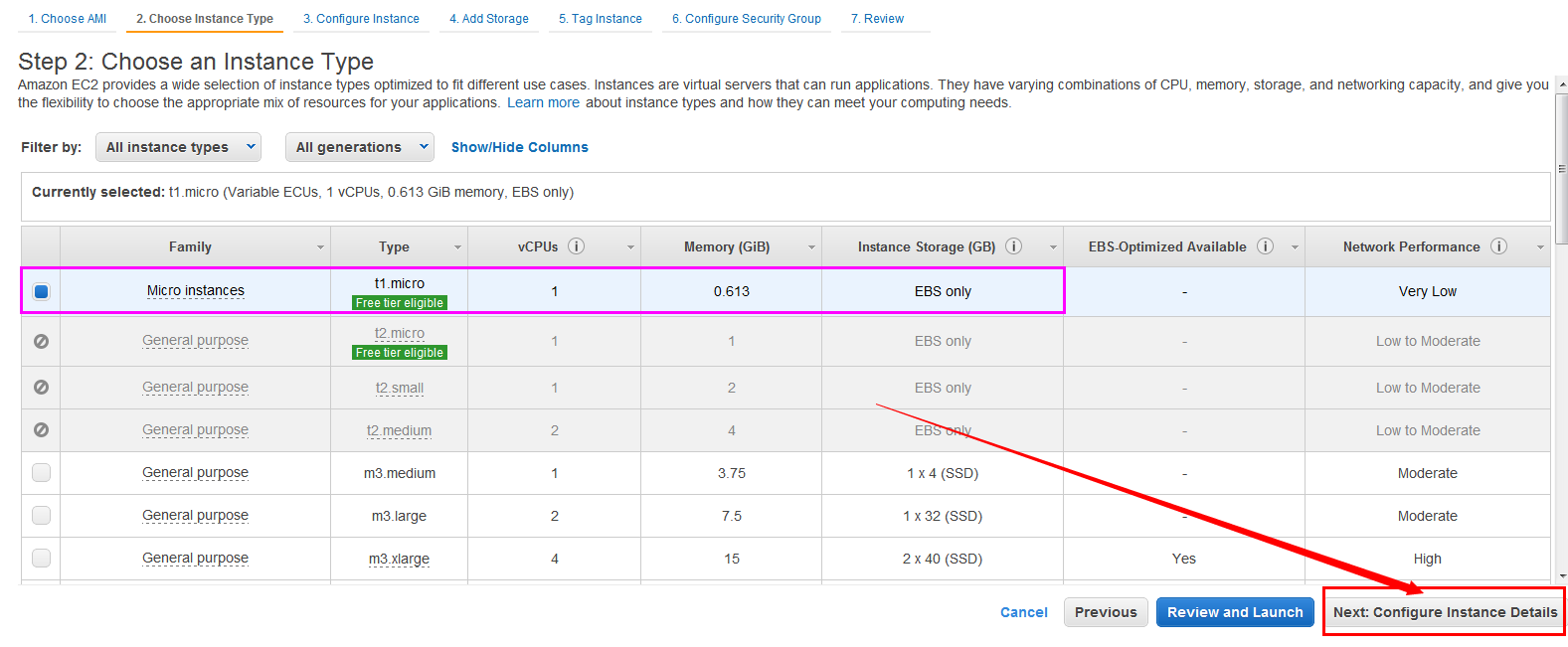Click Free tier eligible badge under t1.micro
Screen dimensions: 1568x647
(400, 303)
